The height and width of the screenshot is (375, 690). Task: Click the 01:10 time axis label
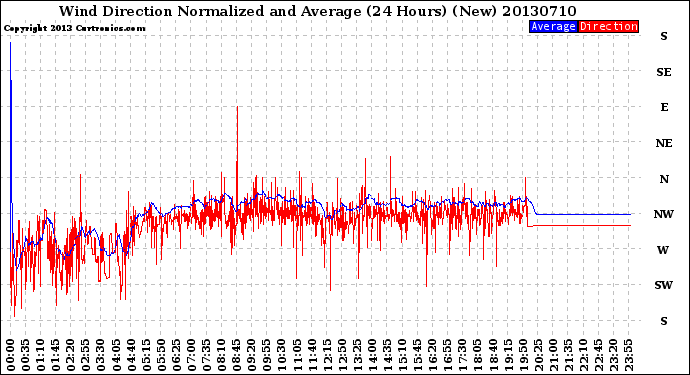(40, 355)
